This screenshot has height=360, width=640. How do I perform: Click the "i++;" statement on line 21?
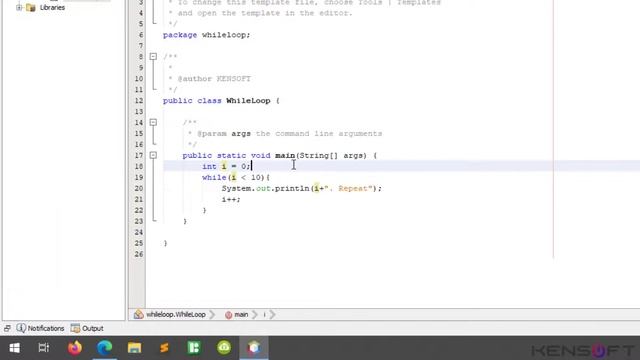[x=231, y=199]
